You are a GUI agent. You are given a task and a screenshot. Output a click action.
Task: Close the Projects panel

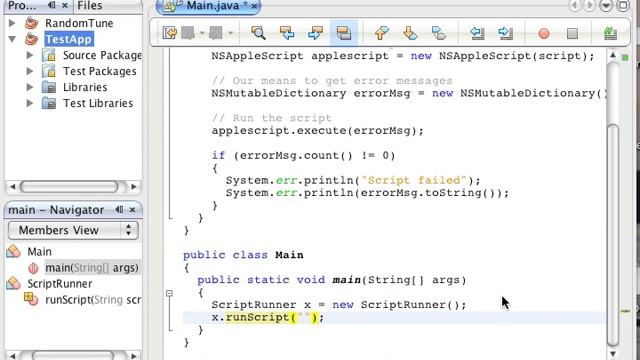(65, 6)
